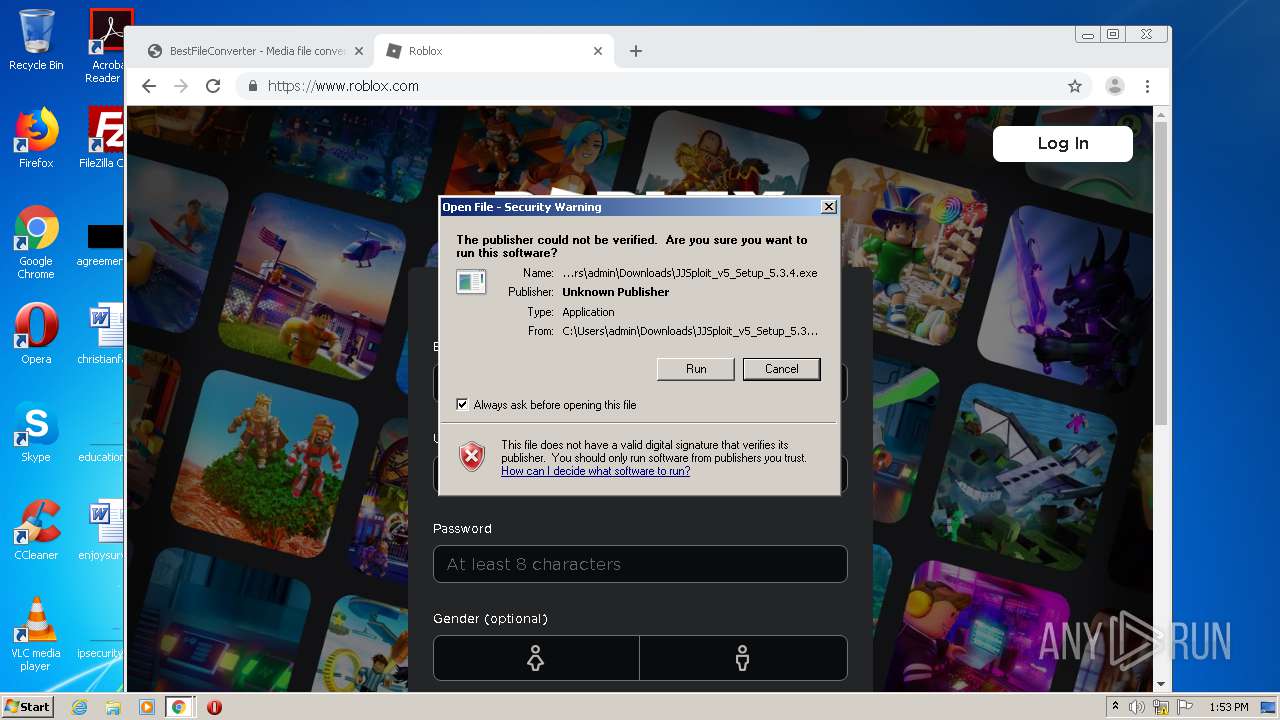The image size is (1280, 720).
Task: Open Internet Explorer from the taskbar
Action: [x=79, y=707]
